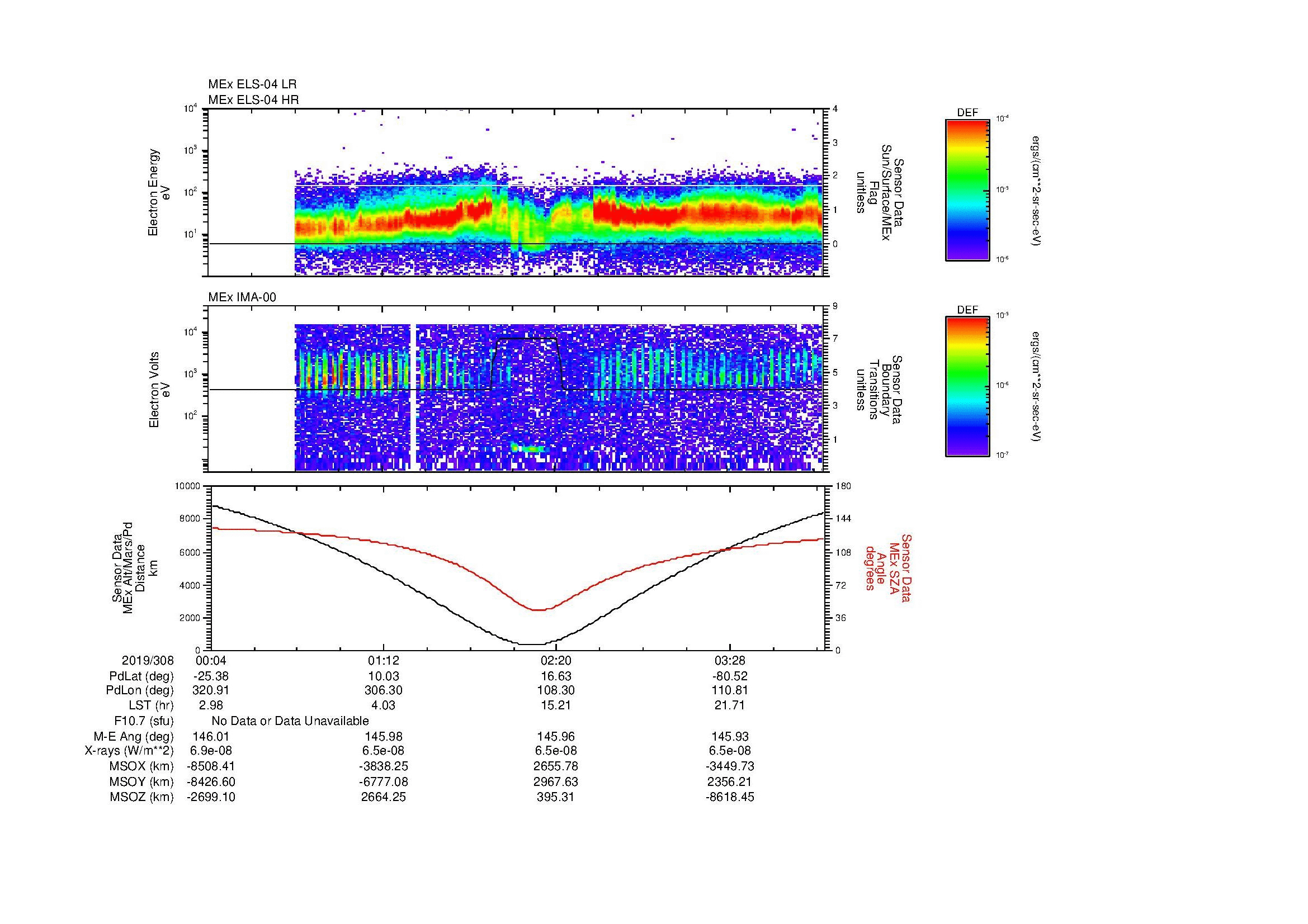Click the '180' SZA axis tick label
The height and width of the screenshot is (924, 1308).
click(x=843, y=486)
